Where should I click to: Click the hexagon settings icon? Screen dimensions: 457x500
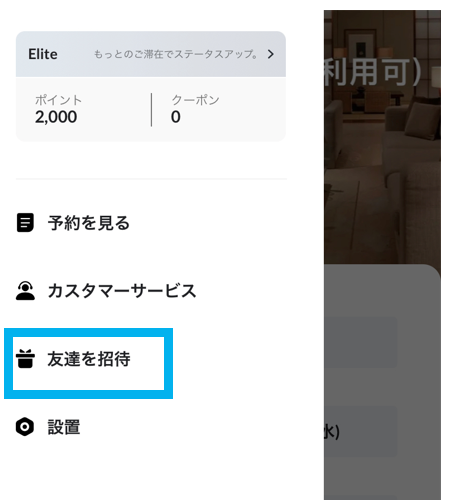pos(25,427)
